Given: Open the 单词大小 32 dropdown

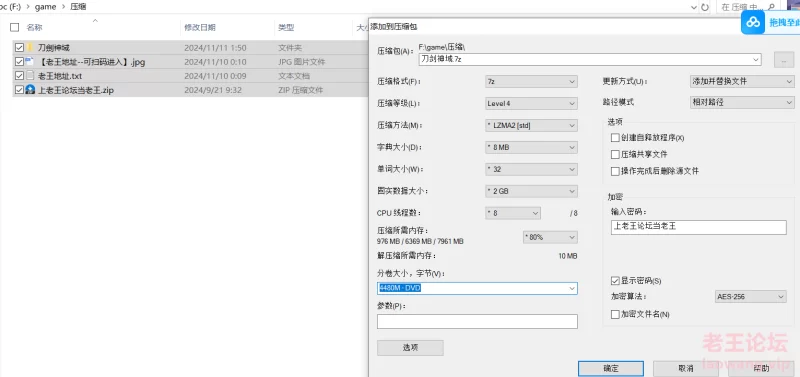Looking at the screenshot, I should coord(532,169).
